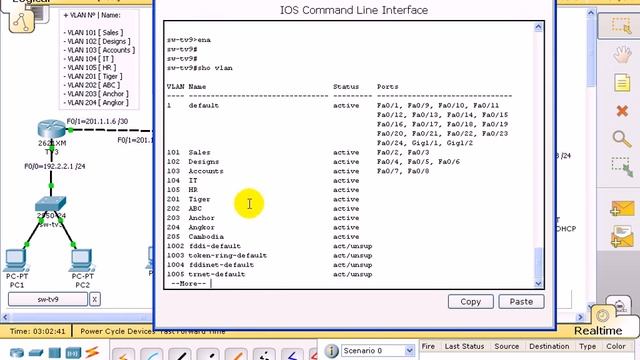Click the "103 Accounts" VLAN row
The width and height of the screenshot is (640, 360).
coord(298,171)
